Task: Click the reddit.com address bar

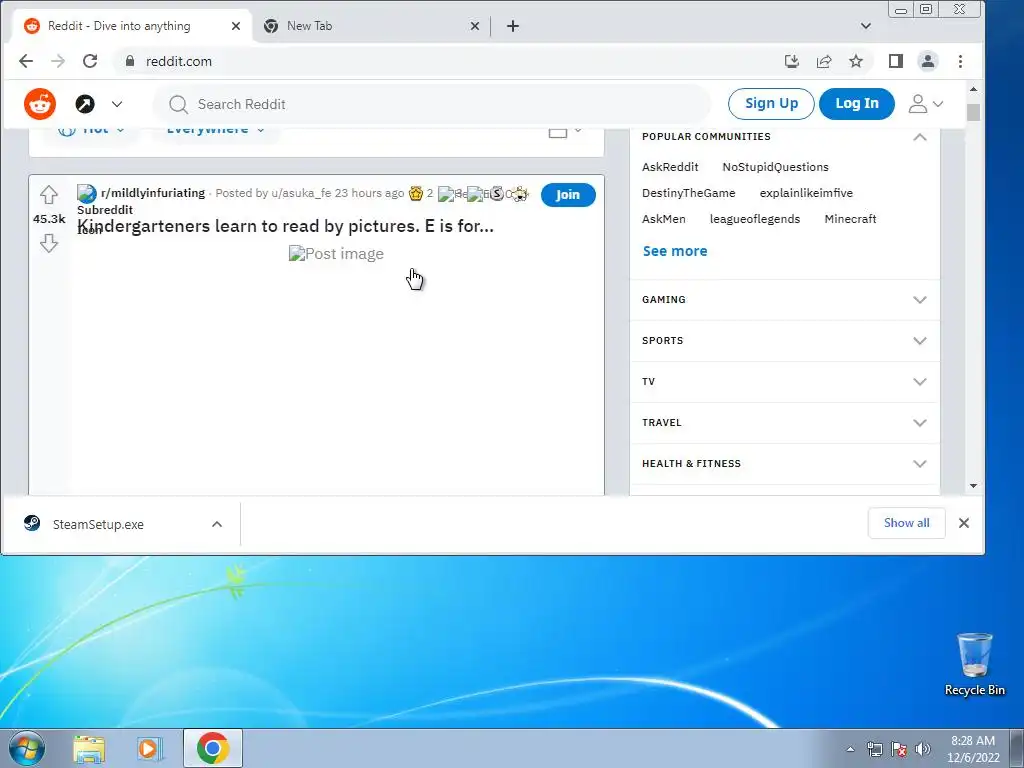Action: [451, 61]
